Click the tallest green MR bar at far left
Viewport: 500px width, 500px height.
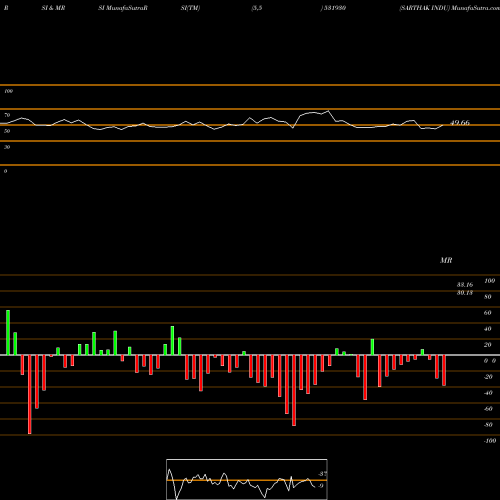(8, 333)
